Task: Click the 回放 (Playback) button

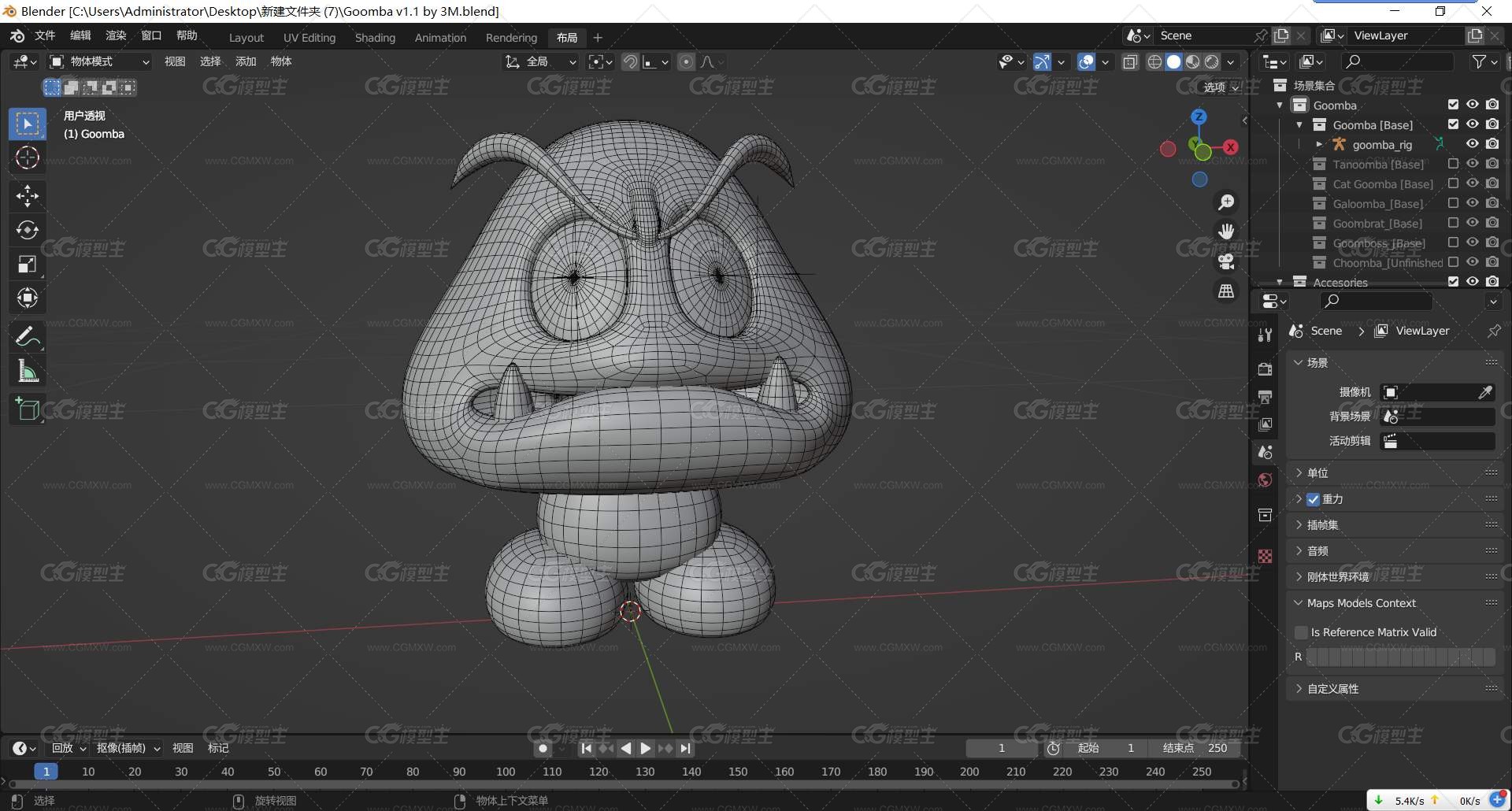Action: tap(69, 748)
